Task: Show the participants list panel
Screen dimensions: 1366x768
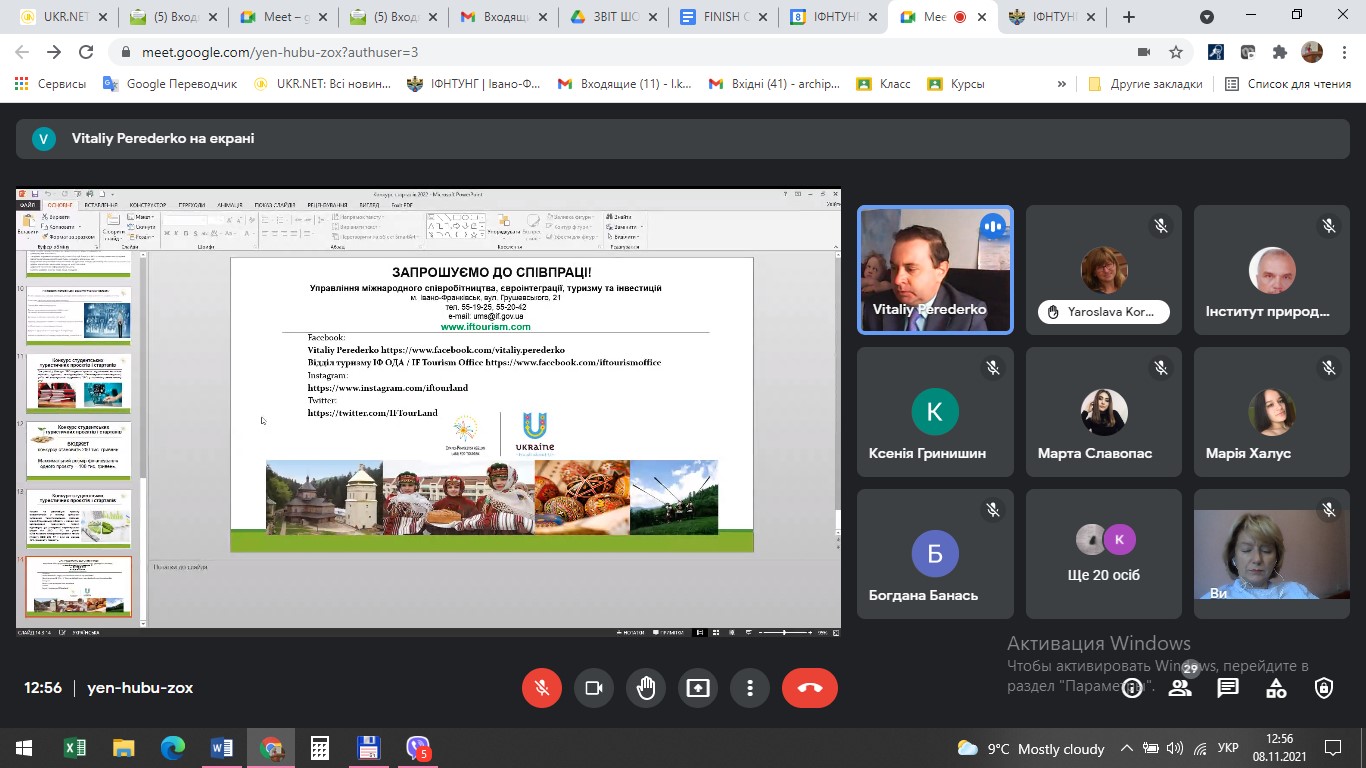Action: click(x=1180, y=688)
